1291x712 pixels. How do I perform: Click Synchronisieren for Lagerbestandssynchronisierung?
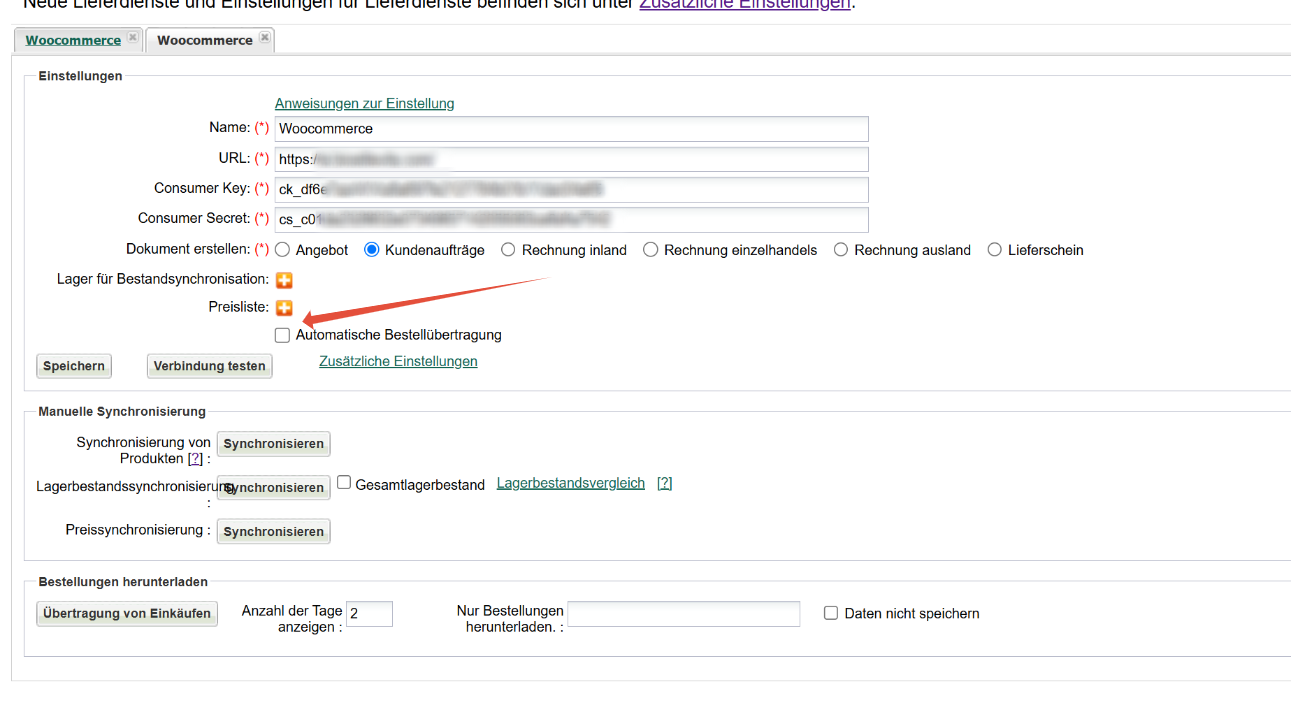point(273,488)
